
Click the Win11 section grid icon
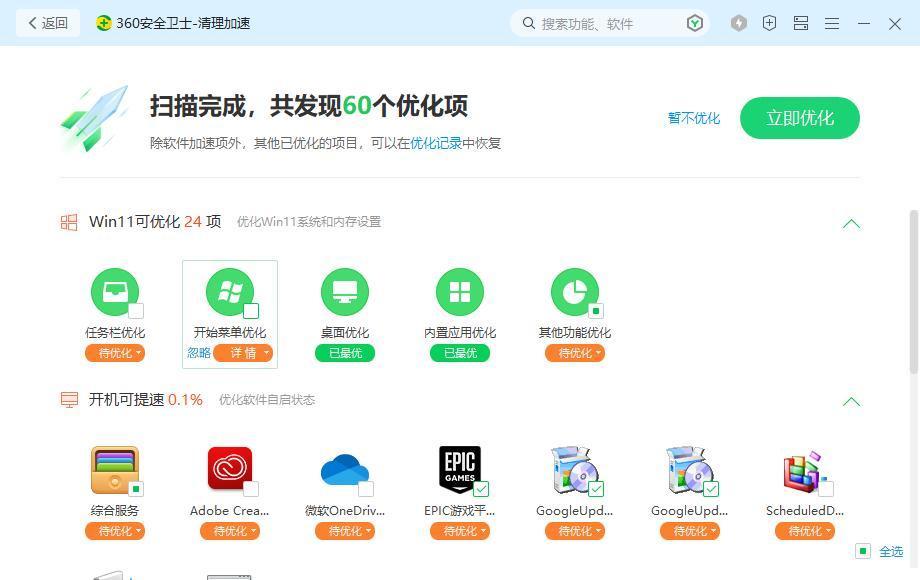coord(69,222)
